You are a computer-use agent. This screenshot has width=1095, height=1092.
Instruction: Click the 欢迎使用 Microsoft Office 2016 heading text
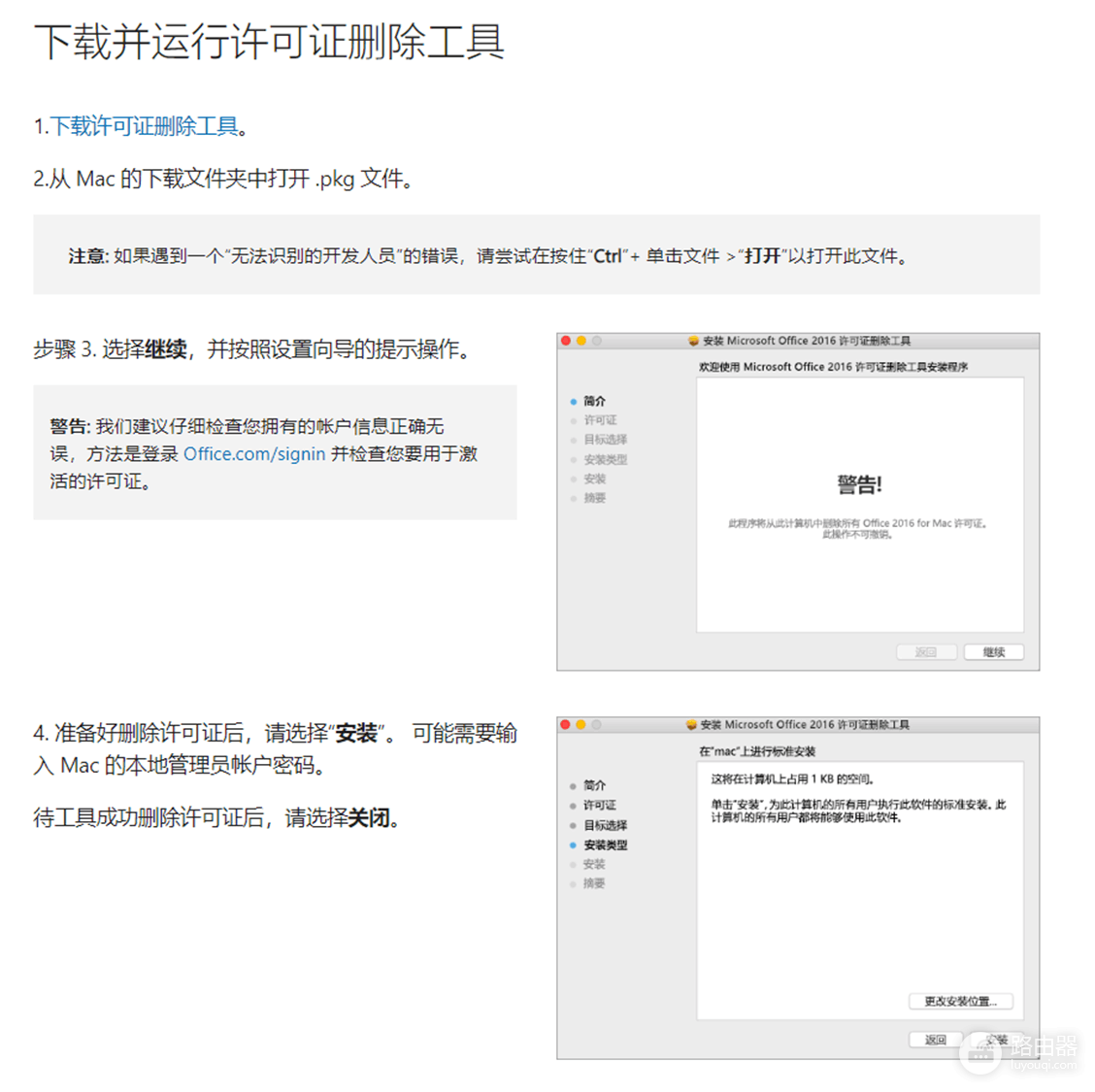click(833, 367)
